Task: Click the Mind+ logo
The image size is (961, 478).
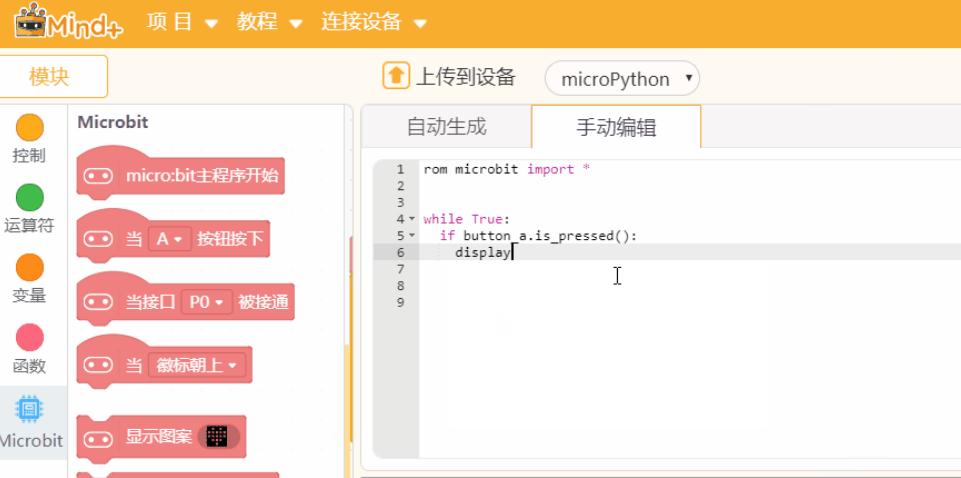Action: click(68, 21)
